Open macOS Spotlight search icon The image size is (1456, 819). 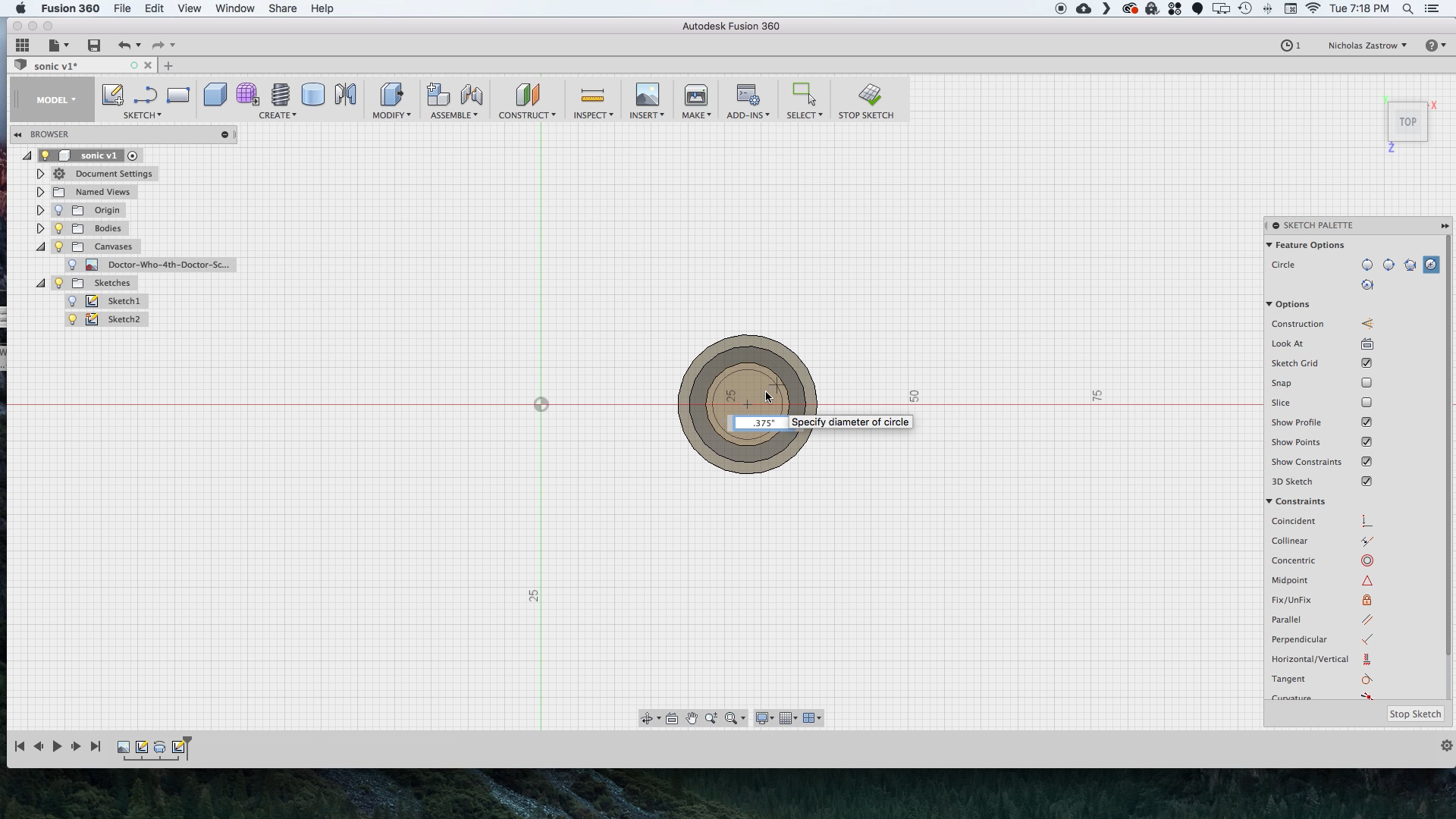point(1407,8)
